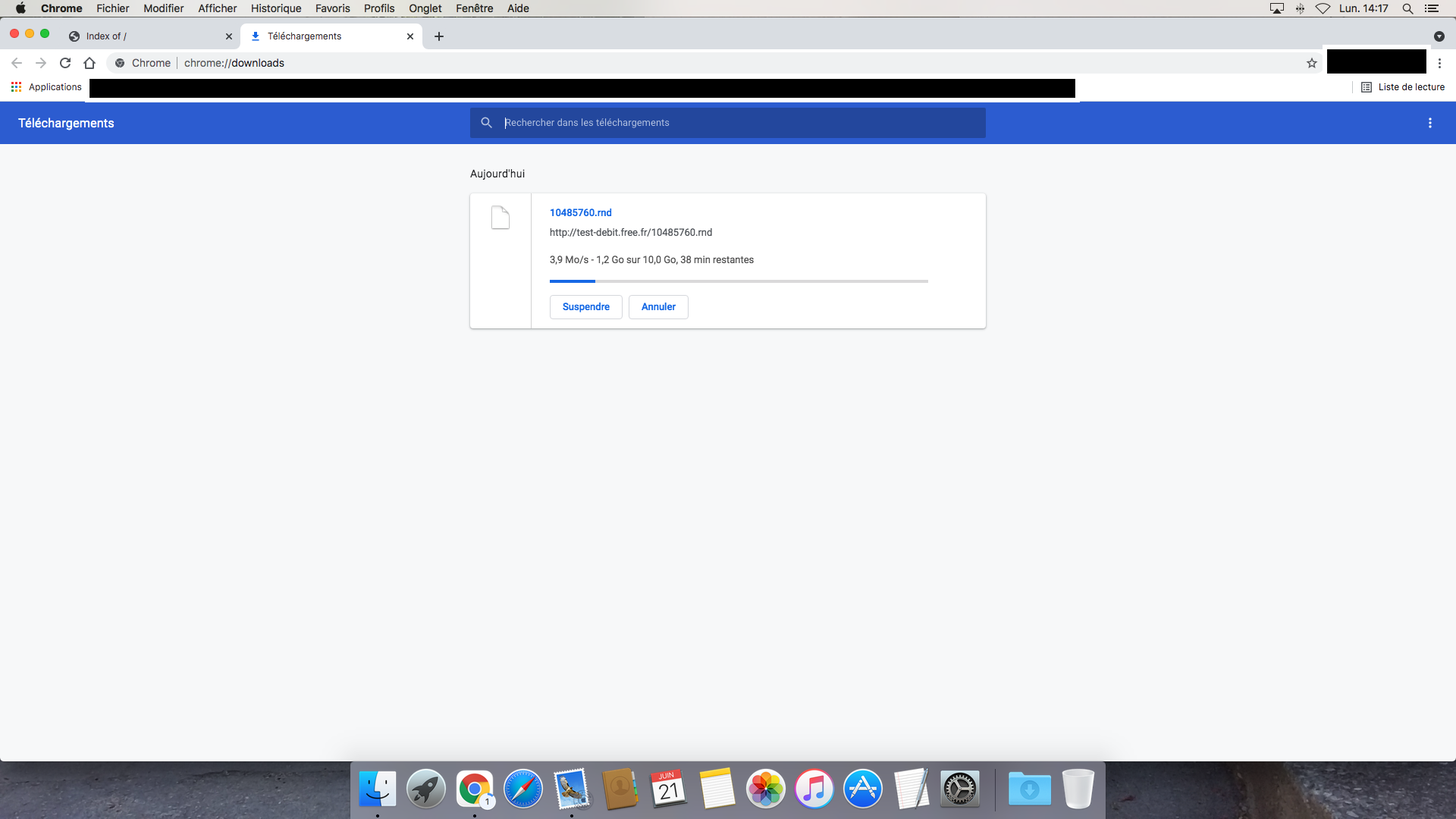The width and height of the screenshot is (1456, 819).
Task: Pause the download with Suspendre
Action: (x=586, y=307)
